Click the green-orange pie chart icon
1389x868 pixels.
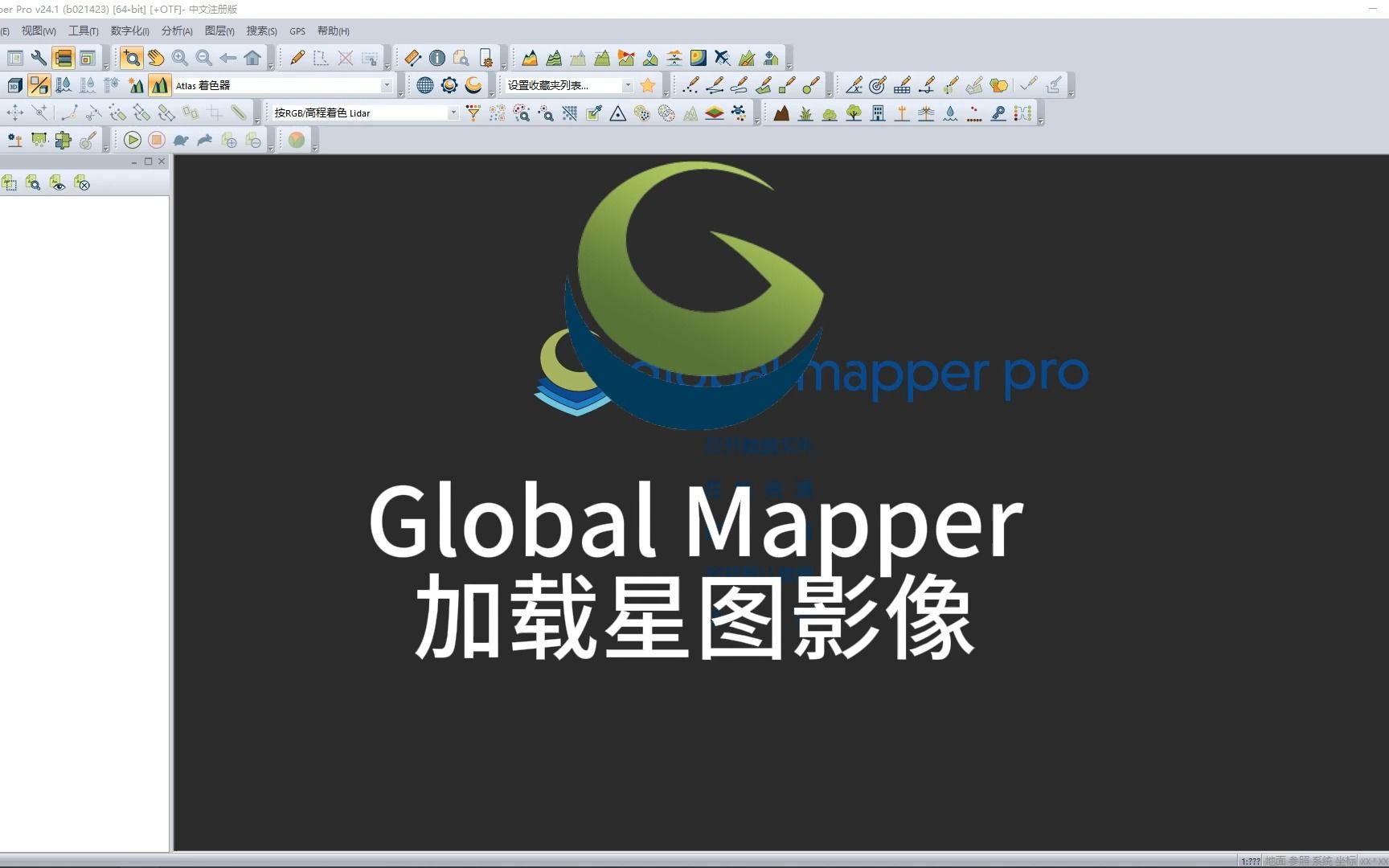point(297,140)
